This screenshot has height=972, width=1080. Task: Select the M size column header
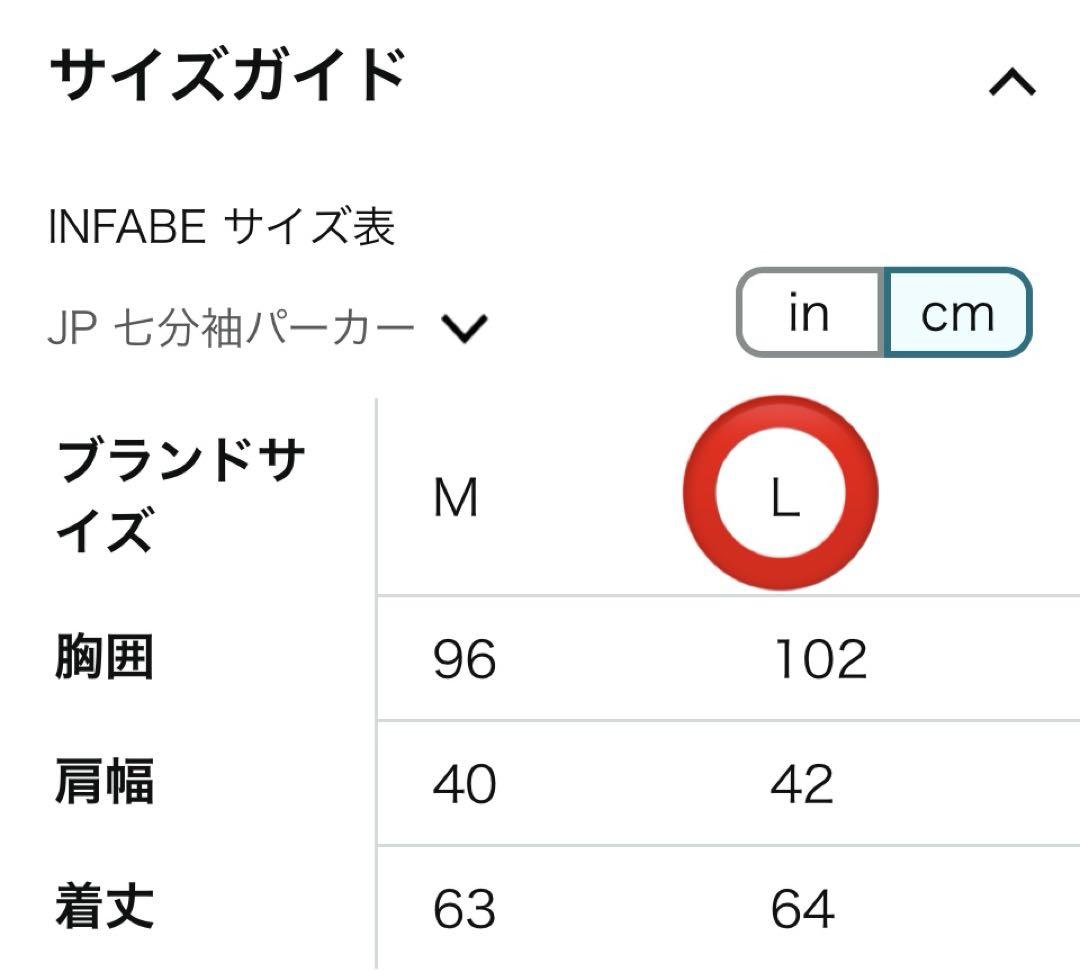[x=455, y=497]
